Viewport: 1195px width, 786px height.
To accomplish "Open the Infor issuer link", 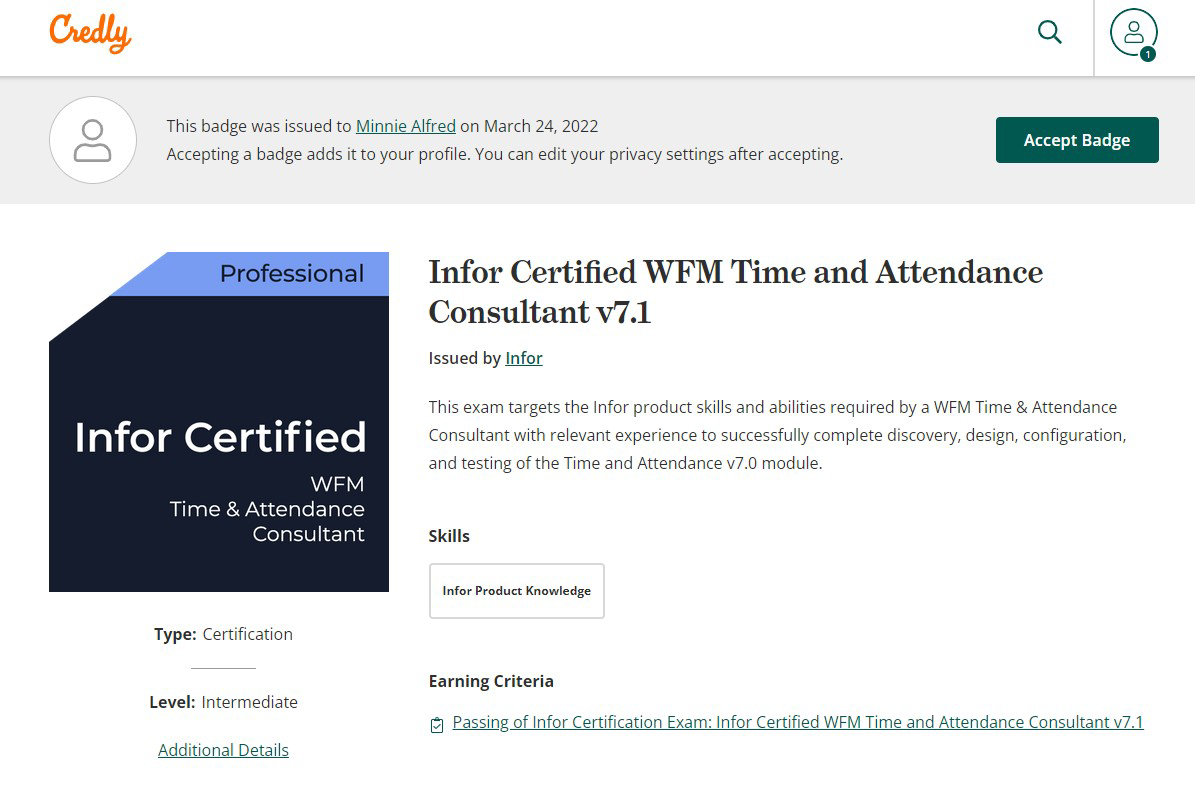I will (x=523, y=358).
